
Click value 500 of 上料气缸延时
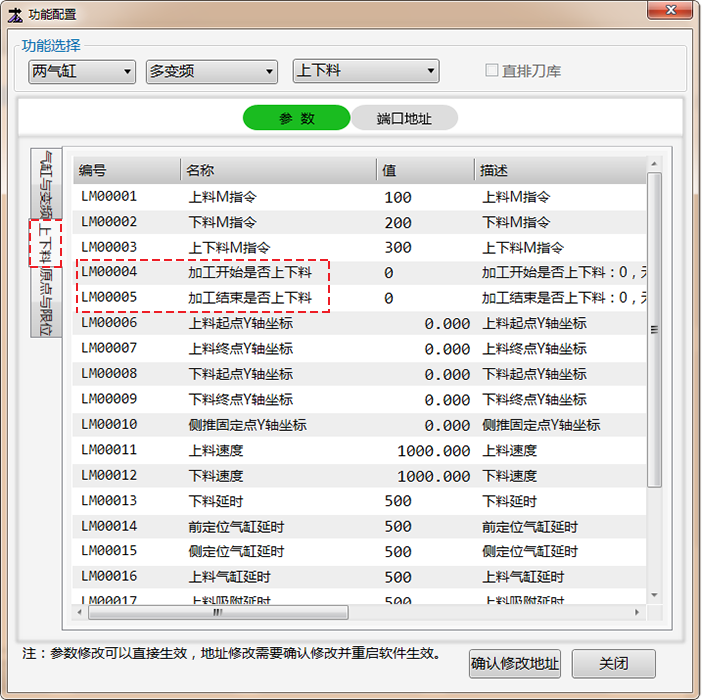coord(398,577)
